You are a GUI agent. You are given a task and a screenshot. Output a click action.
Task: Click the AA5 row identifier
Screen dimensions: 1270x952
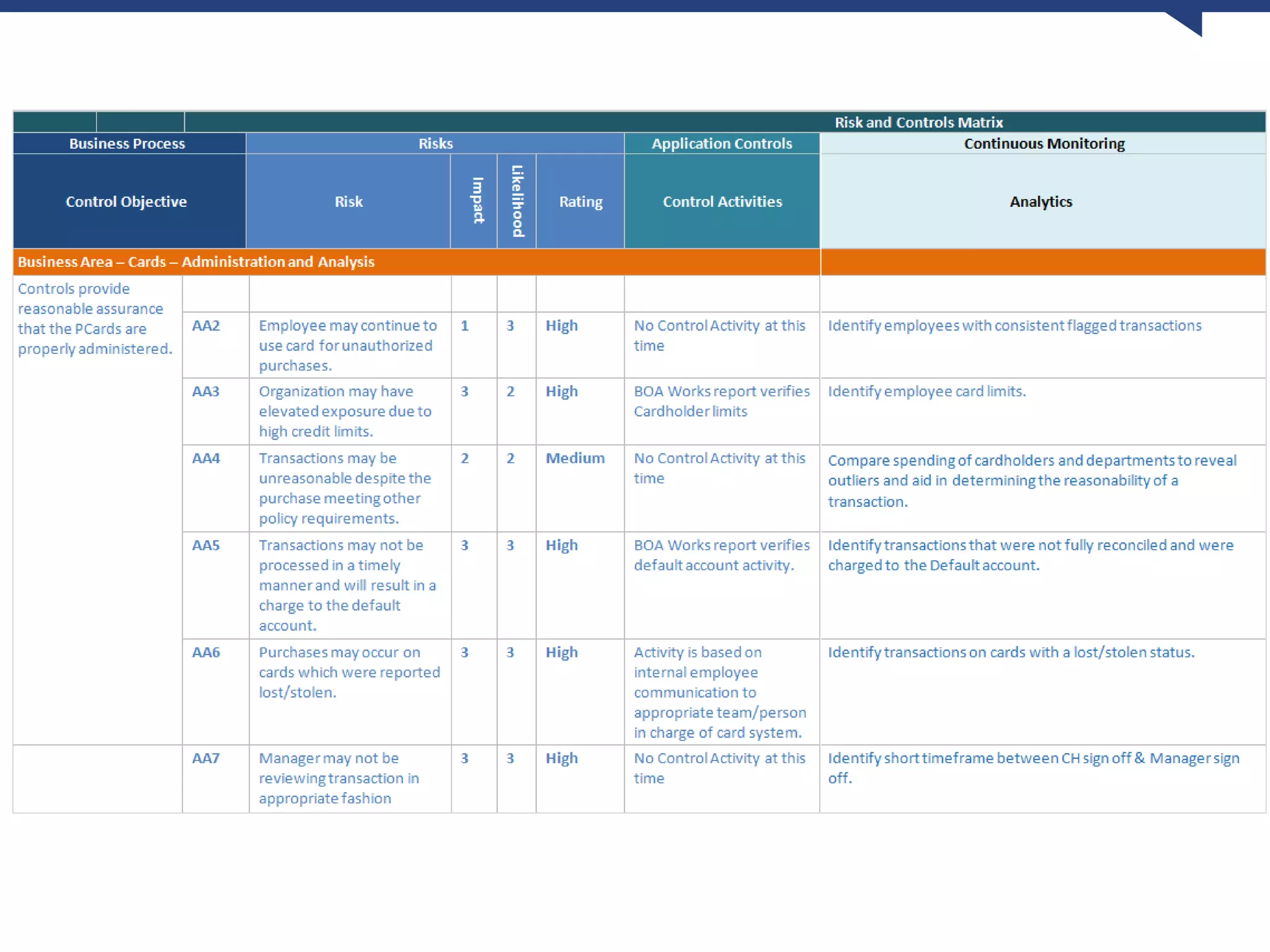point(206,545)
